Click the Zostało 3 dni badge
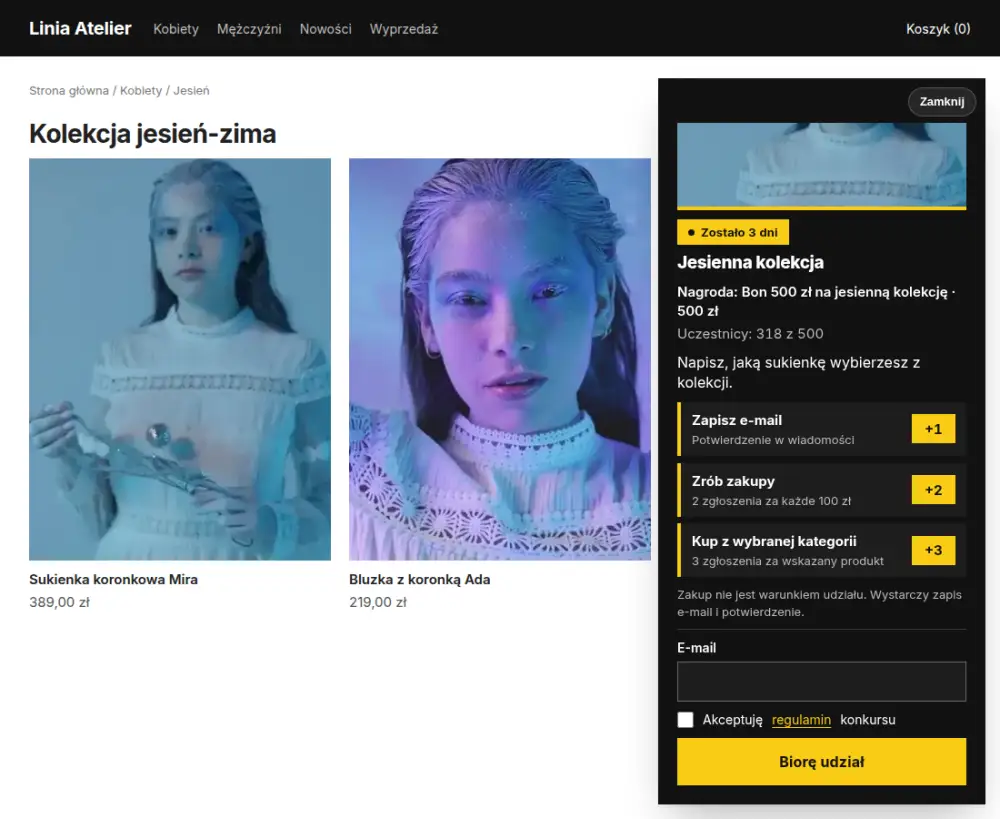Viewport: 1000px width, 819px height. click(x=733, y=232)
